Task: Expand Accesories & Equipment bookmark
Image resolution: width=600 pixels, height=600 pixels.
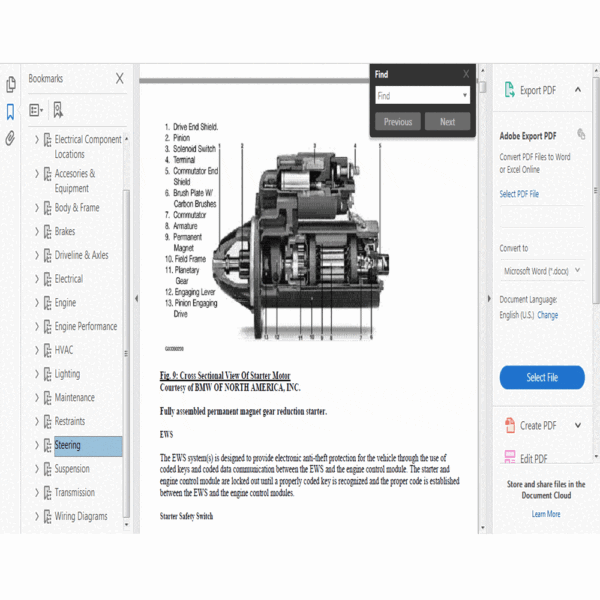Action: (x=37, y=174)
